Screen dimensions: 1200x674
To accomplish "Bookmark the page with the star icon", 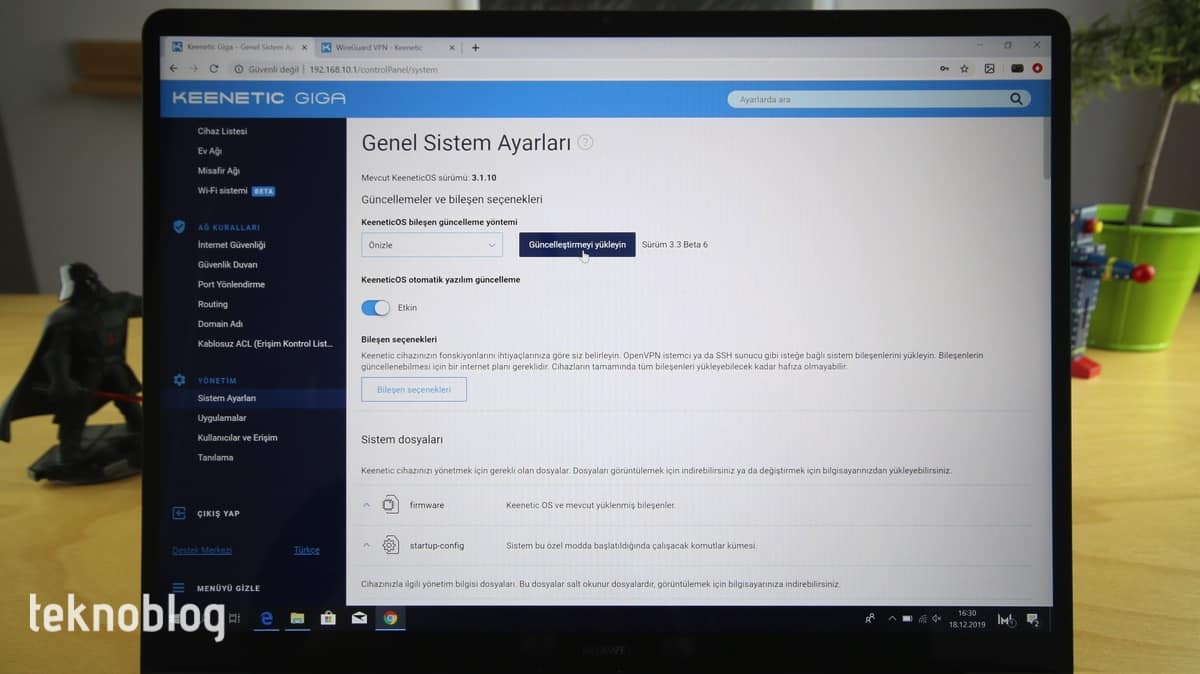I will click(x=964, y=69).
